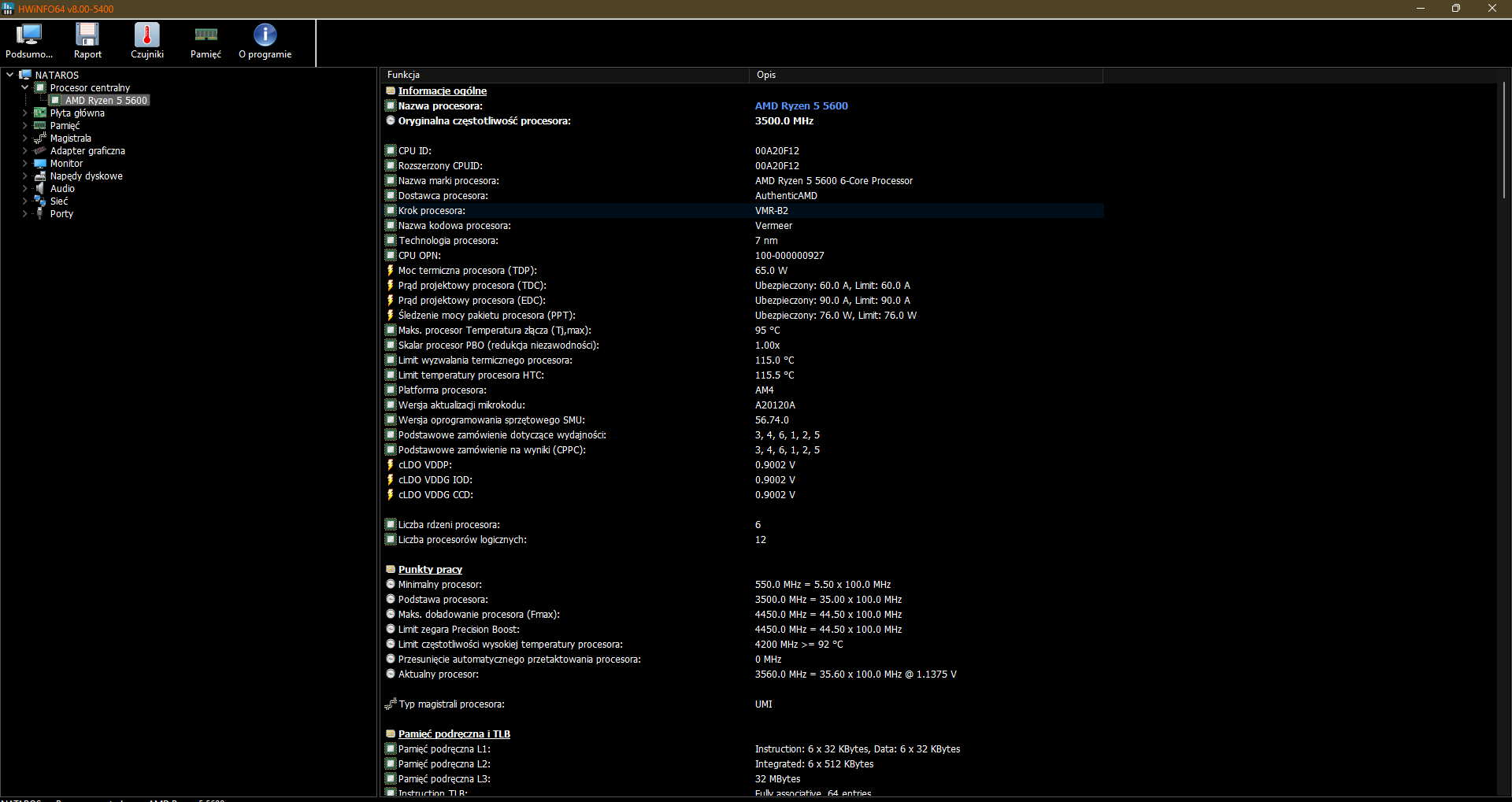The height and width of the screenshot is (802, 1512).
Task: Open the Czujniki sensors thermometer icon
Action: click(x=147, y=35)
